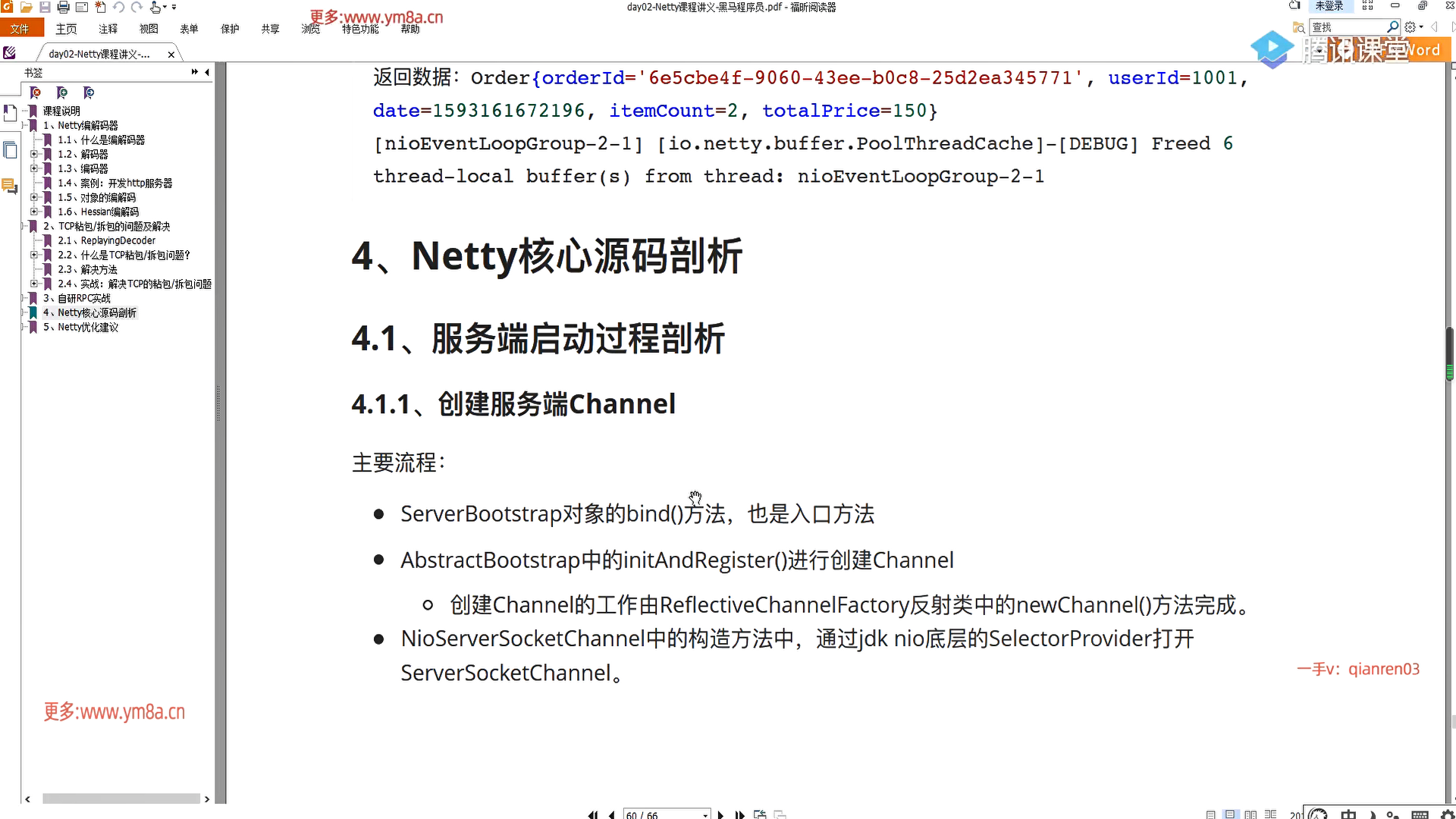Open the comments panel icon on left edge

[10, 186]
